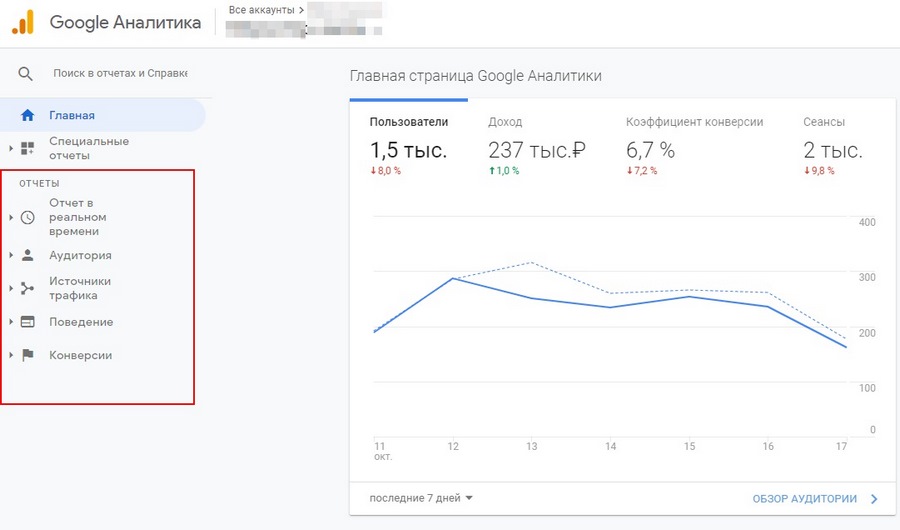Click the ОБЗОР АУДИТОРИИ link
Viewport: 900px width, 530px height.
pos(805,499)
